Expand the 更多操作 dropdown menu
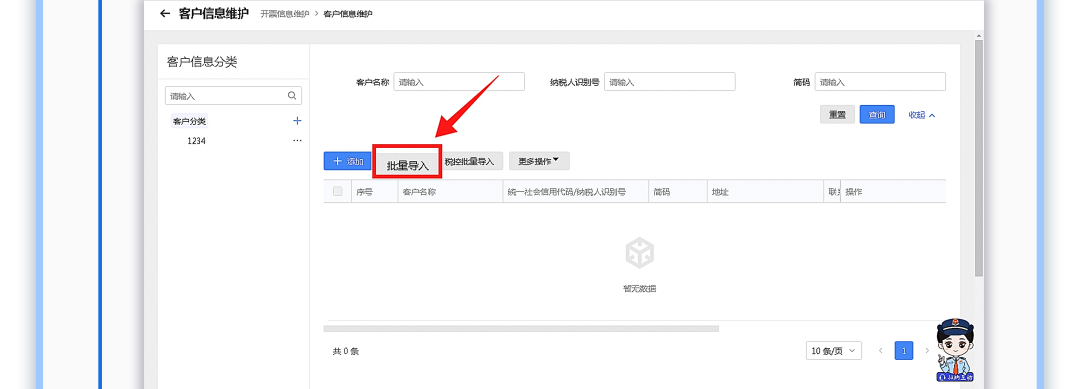 (539, 161)
